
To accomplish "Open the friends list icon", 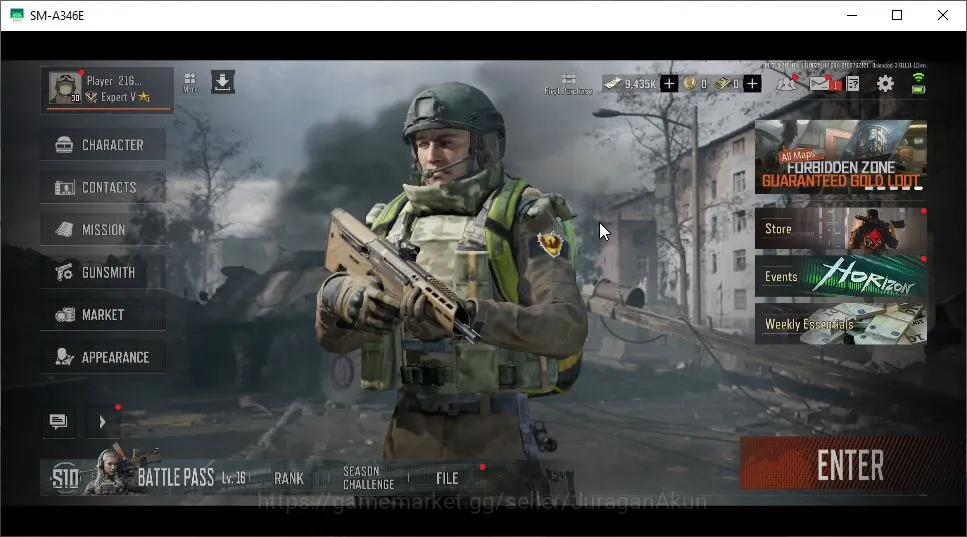I will 786,83.
